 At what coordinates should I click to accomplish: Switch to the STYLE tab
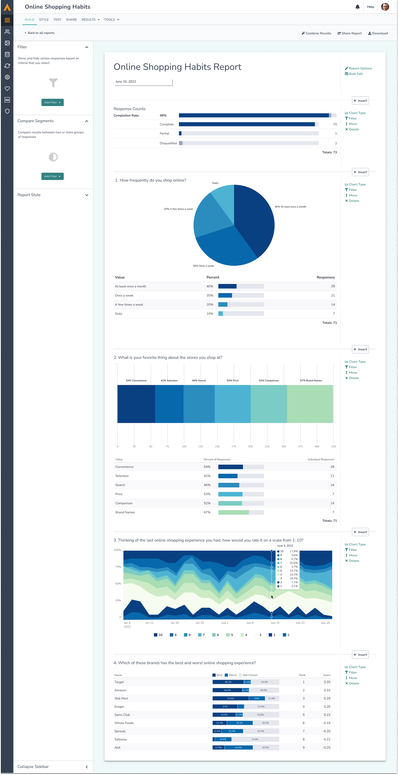tap(44, 19)
